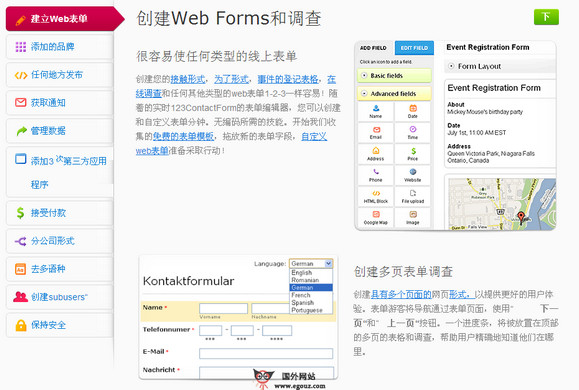Image resolution: width=579 pixels, height=390 pixels.
Task: Click the orange language icon beside 去多语种
Action: pos(20,269)
